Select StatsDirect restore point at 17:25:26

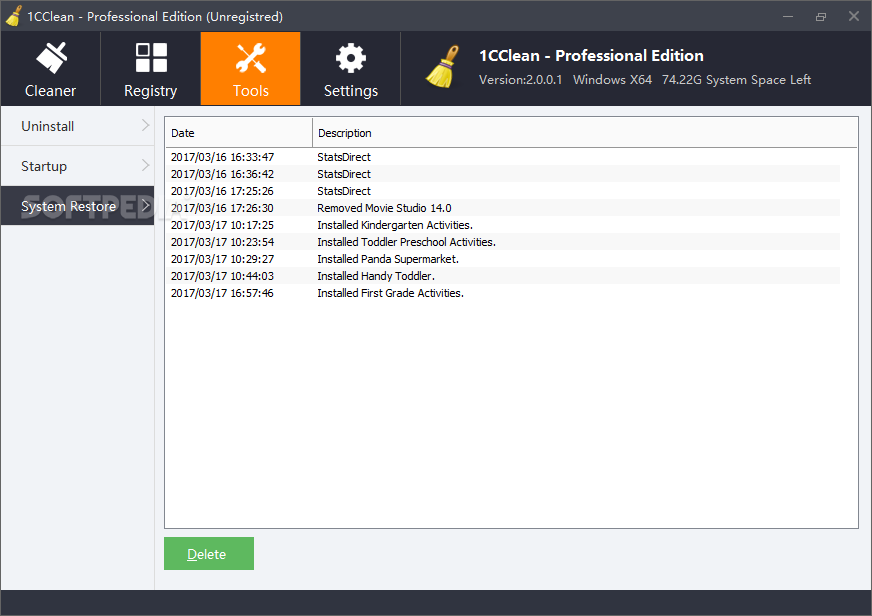pyautogui.click(x=503, y=191)
